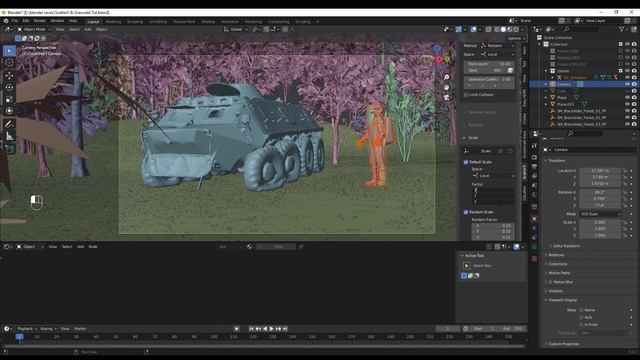Open timeline Playback menu
The image size is (640, 360).
tap(26, 329)
